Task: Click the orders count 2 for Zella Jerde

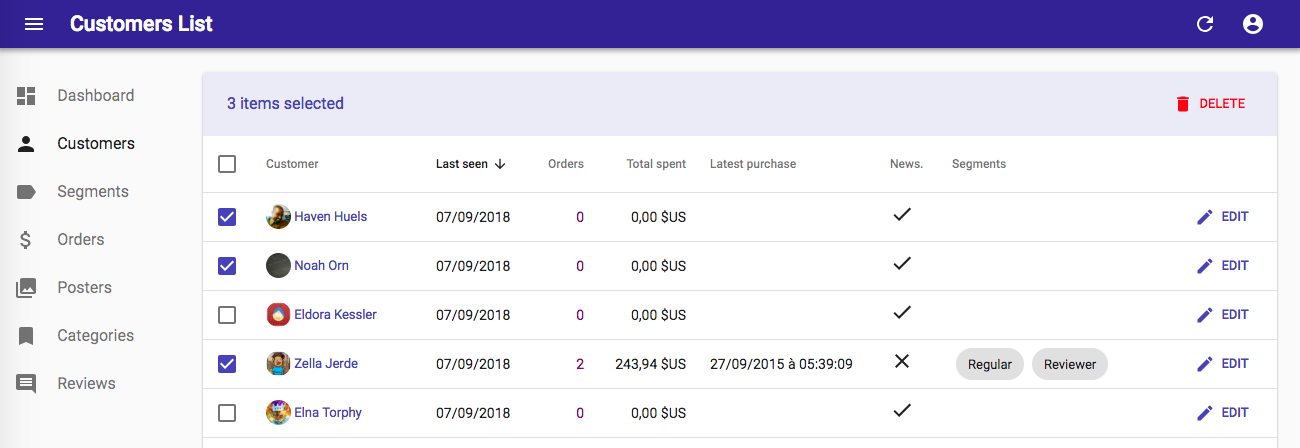Action: click(x=580, y=364)
